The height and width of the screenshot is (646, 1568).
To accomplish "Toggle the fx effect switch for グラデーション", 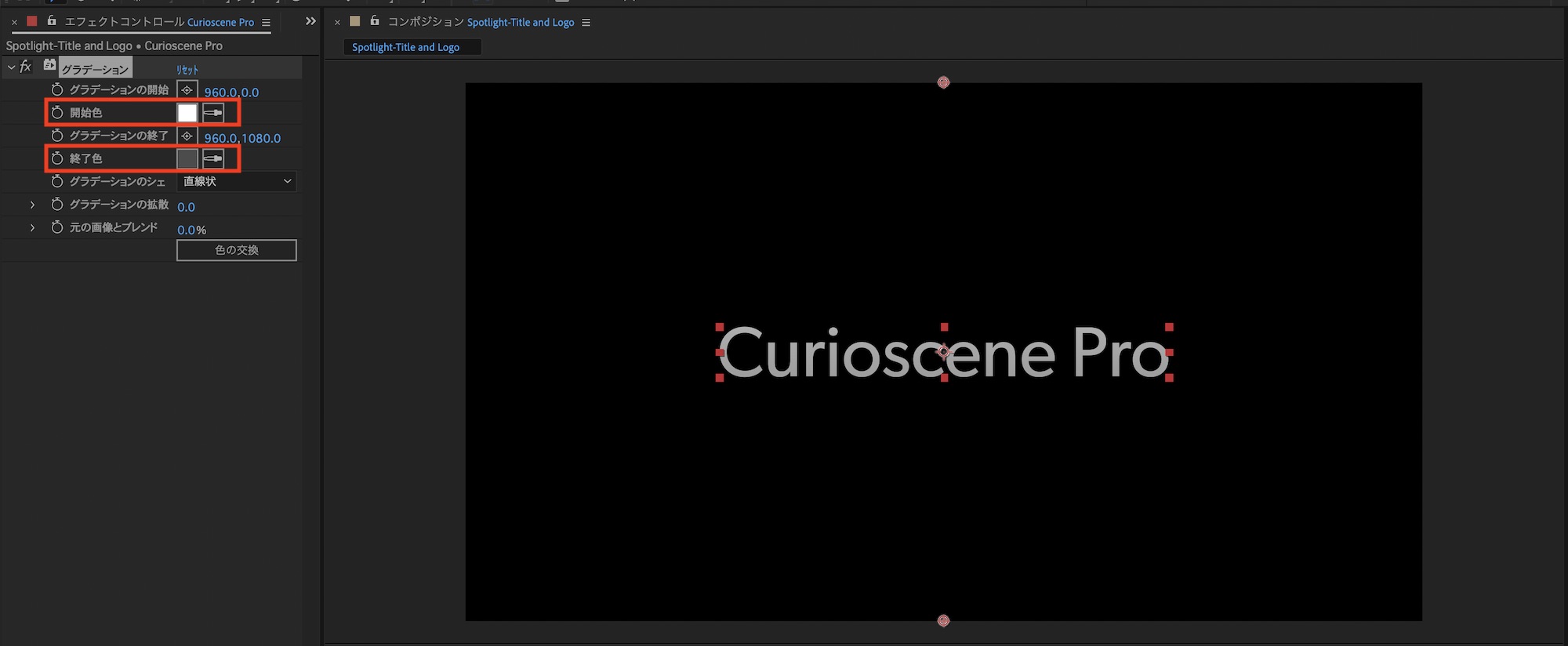I will (26, 67).
